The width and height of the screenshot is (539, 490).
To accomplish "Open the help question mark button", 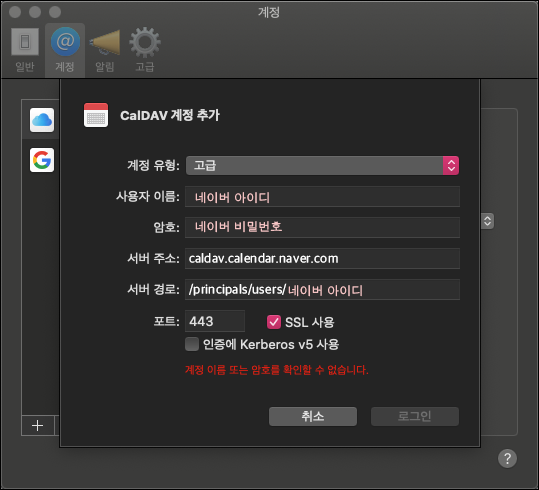I will tap(507, 459).
